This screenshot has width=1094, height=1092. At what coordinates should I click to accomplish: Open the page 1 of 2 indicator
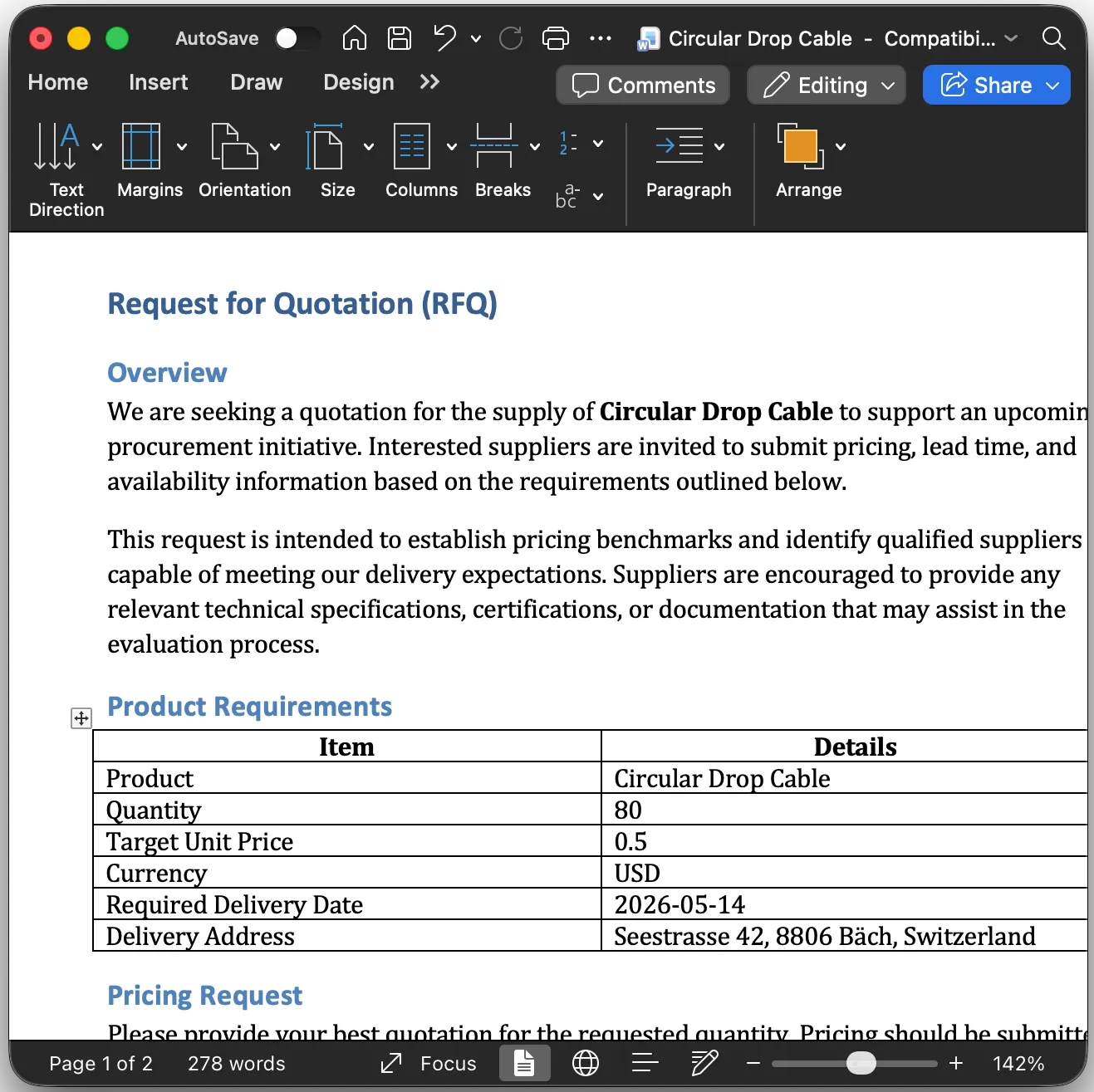pos(101,1064)
